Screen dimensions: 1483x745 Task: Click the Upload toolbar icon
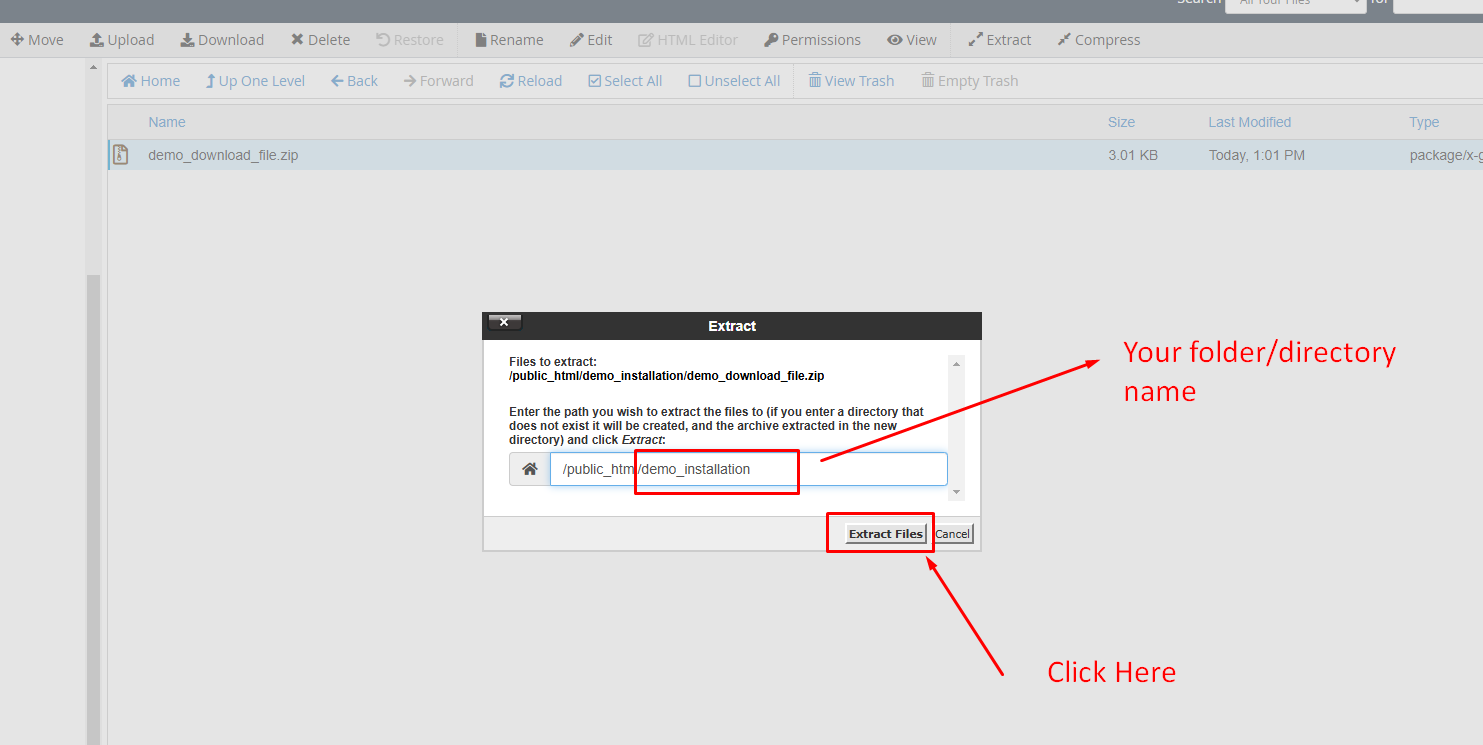(97, 40)
